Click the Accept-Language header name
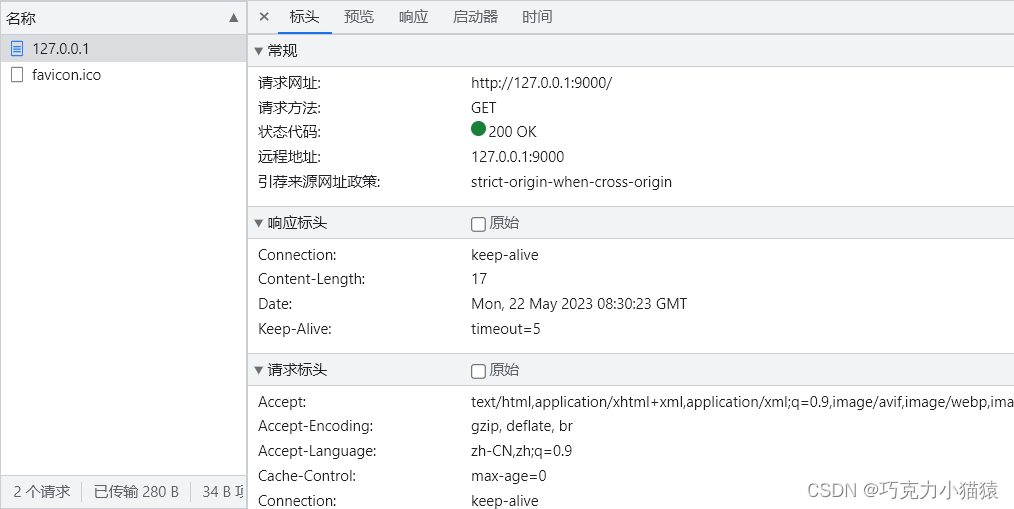 [x=317, y=451]
